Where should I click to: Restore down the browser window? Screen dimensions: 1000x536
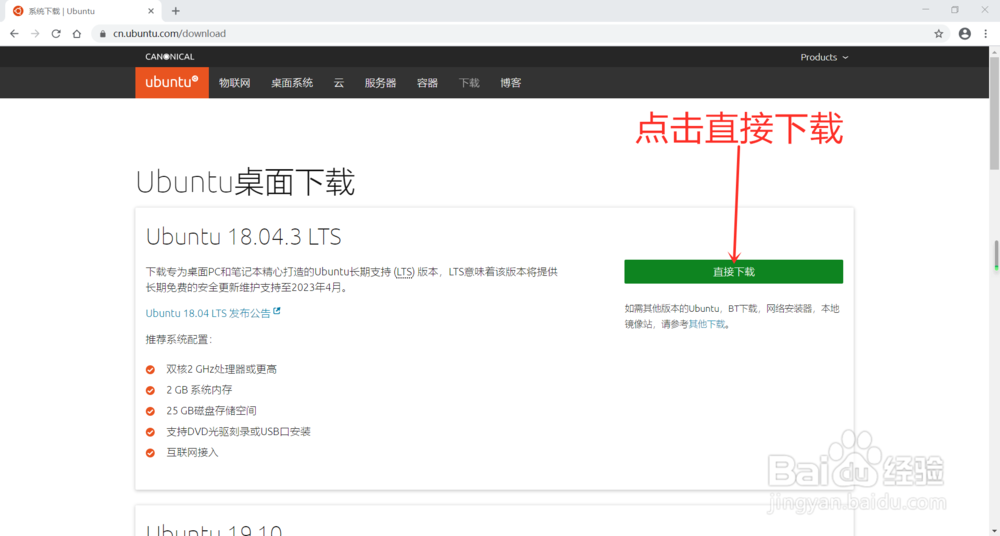[955, 10]
